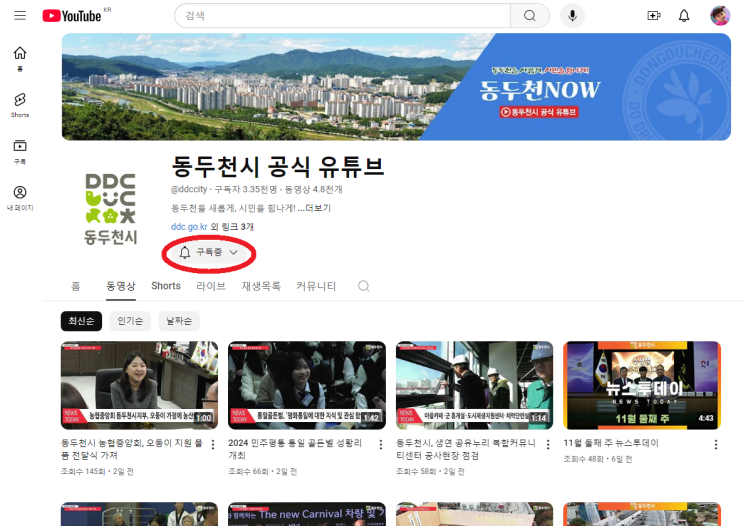The width and height of the screenshot is (743, 526).
Task: Click channel name 동두천시 공식 유튜브
Action: tap(277, 166)
